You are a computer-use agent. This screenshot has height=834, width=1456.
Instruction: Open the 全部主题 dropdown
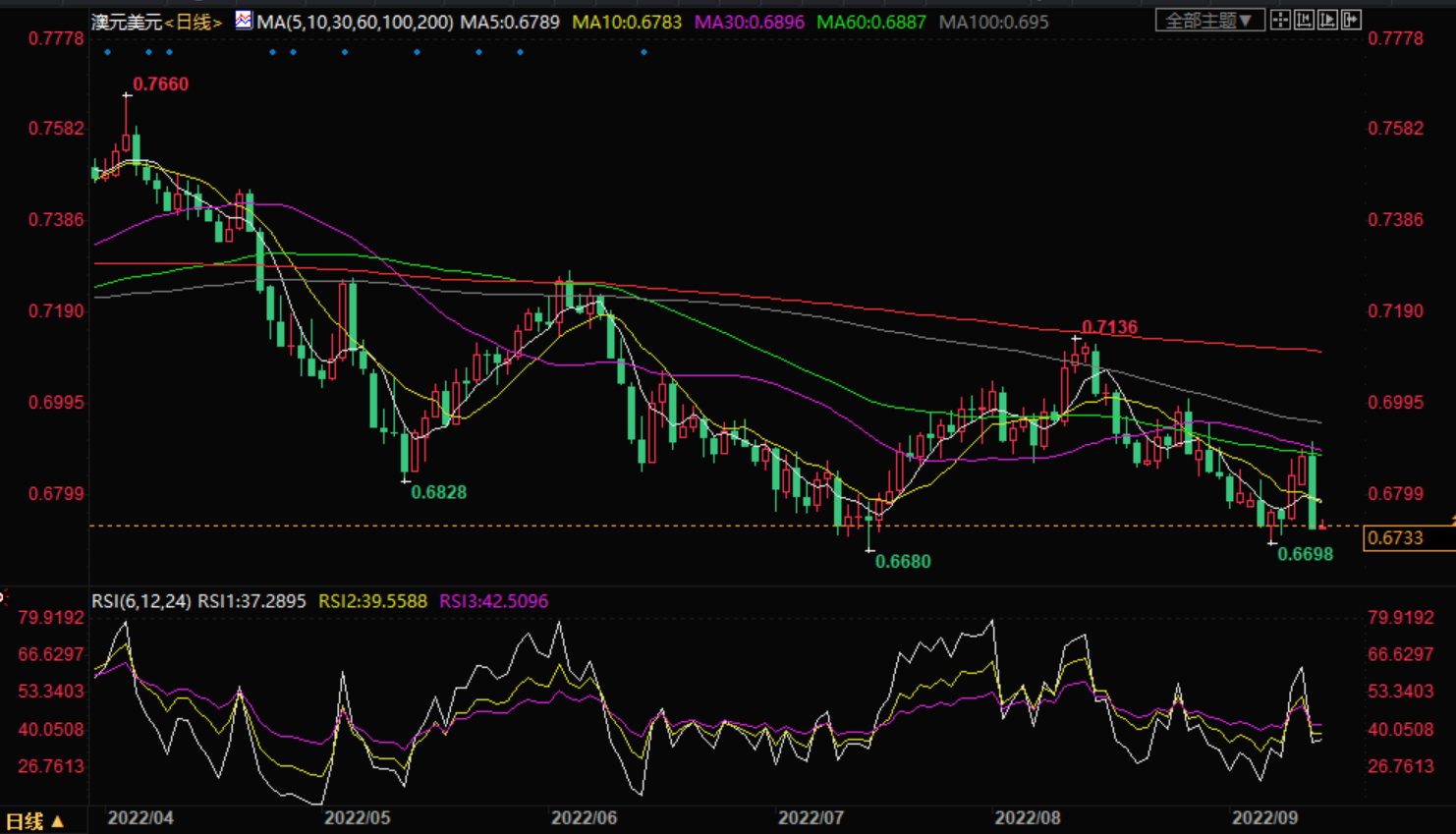pyautogui.click(x=1209, y=21)
